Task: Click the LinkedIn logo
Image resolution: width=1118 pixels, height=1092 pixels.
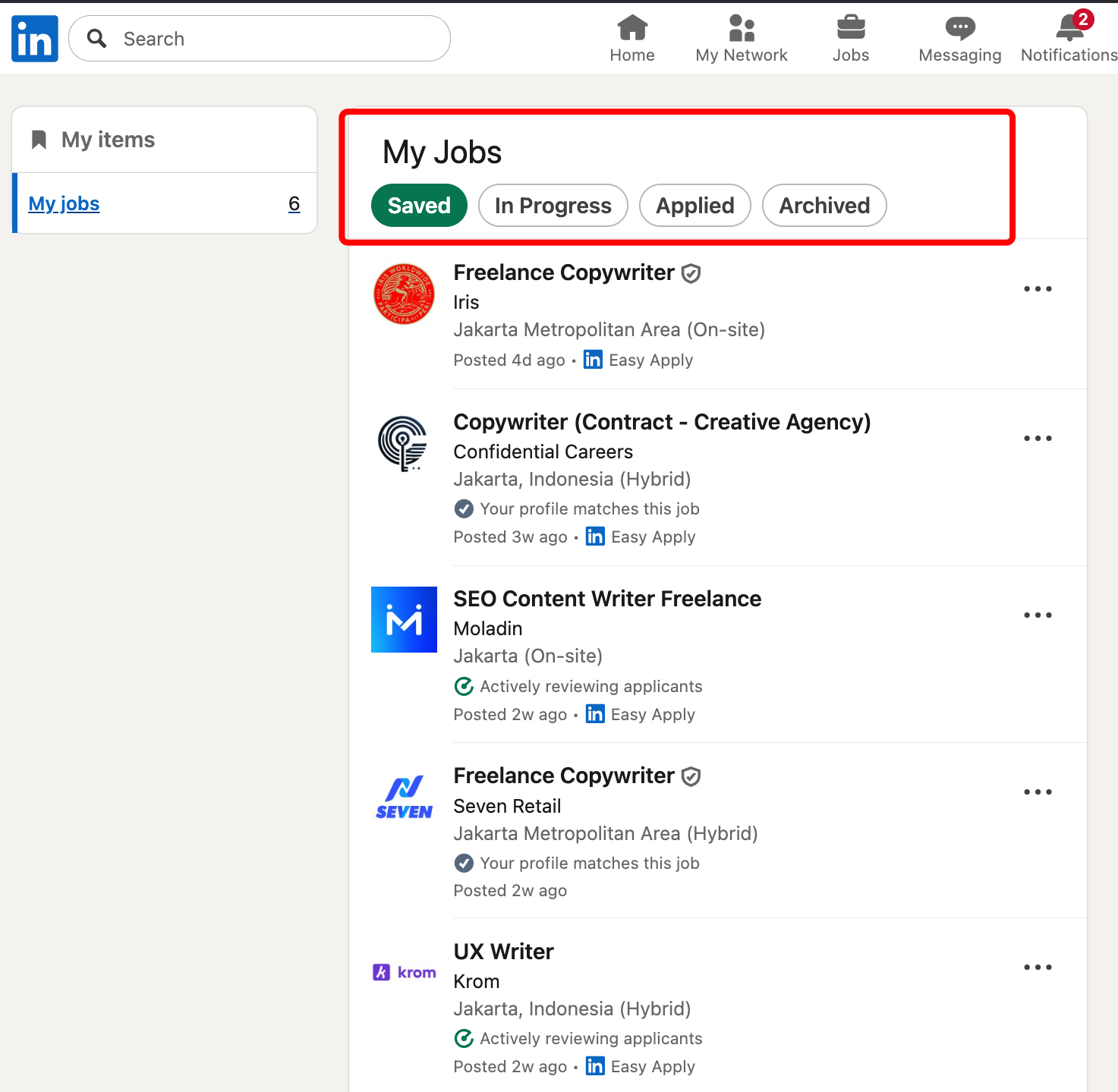Action: (x=34, y=38)
